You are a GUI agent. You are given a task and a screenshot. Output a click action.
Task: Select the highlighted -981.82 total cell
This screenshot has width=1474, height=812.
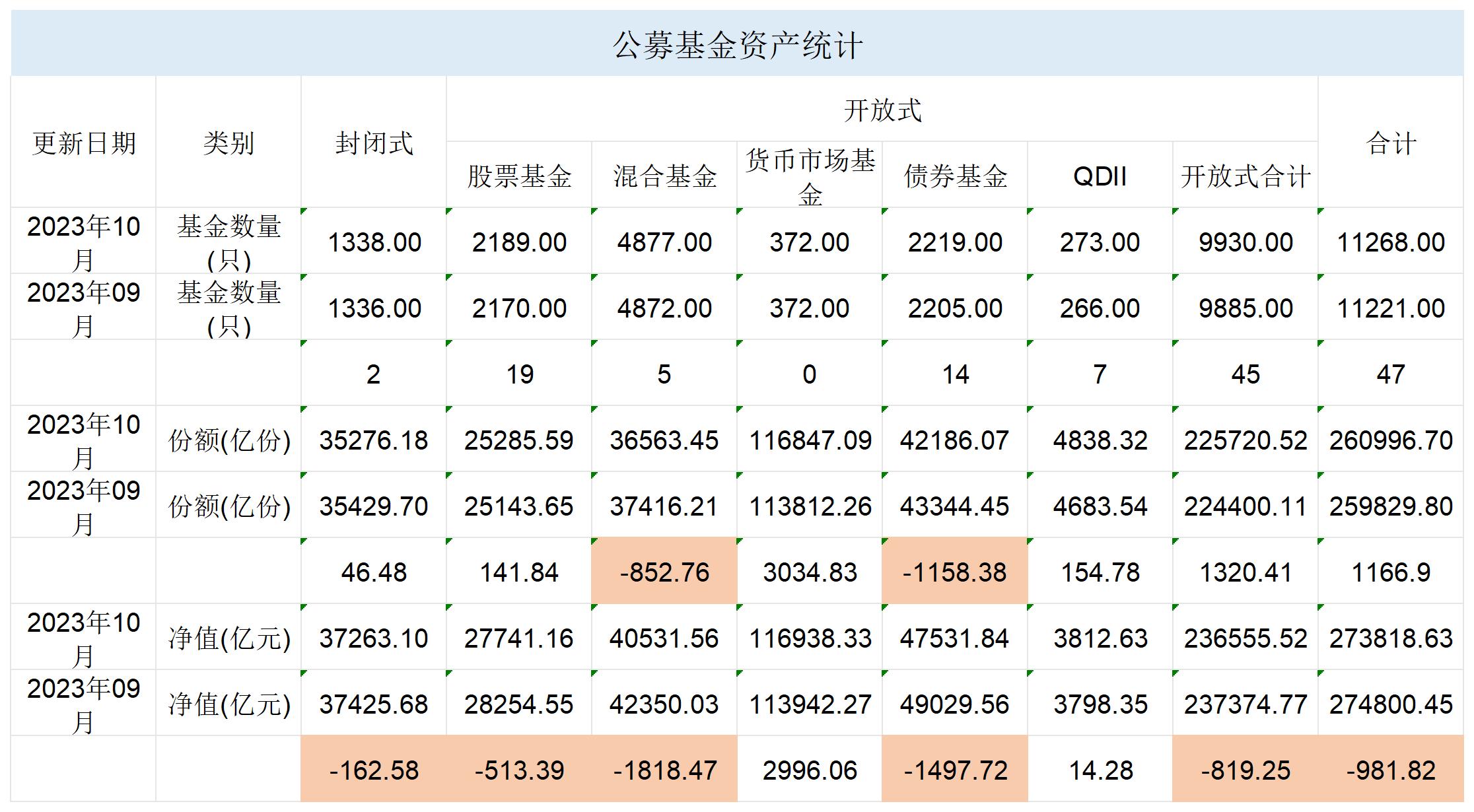tap(1391, 770)
